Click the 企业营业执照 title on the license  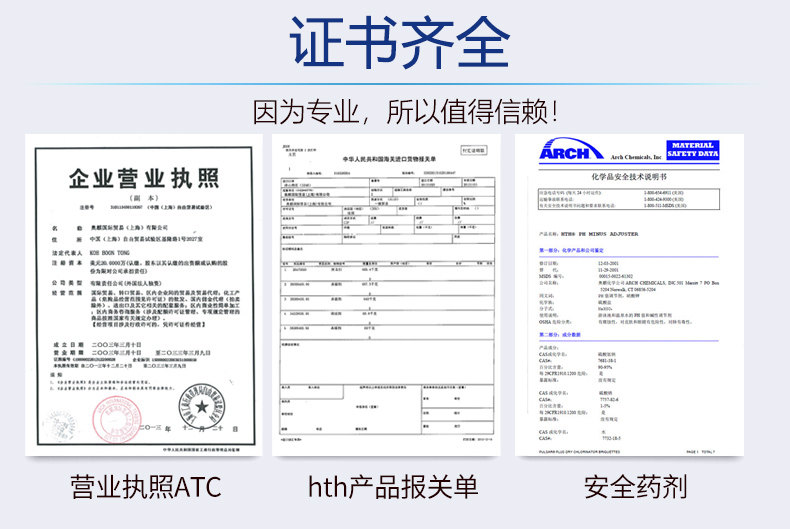point(144,178)
